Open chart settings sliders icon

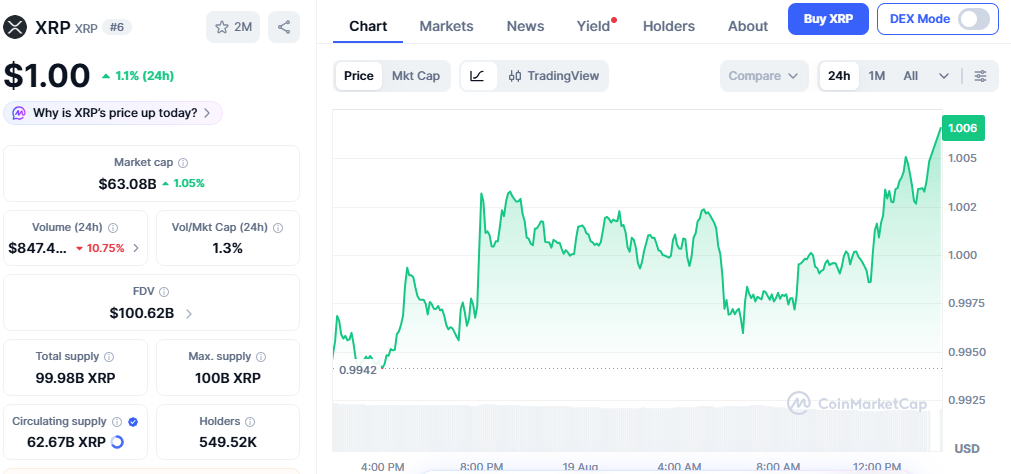pos(980,76)
